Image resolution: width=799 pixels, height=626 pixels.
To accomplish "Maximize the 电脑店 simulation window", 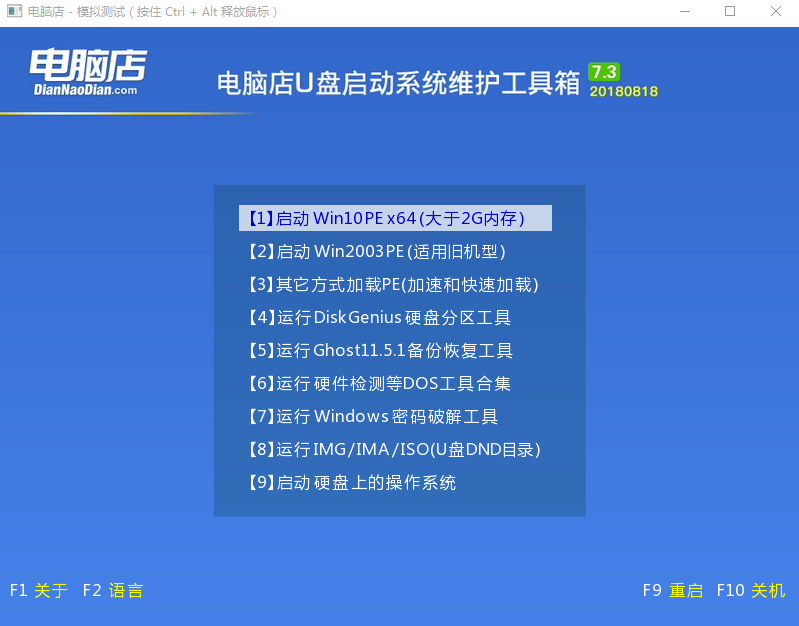I will point(730,11).
